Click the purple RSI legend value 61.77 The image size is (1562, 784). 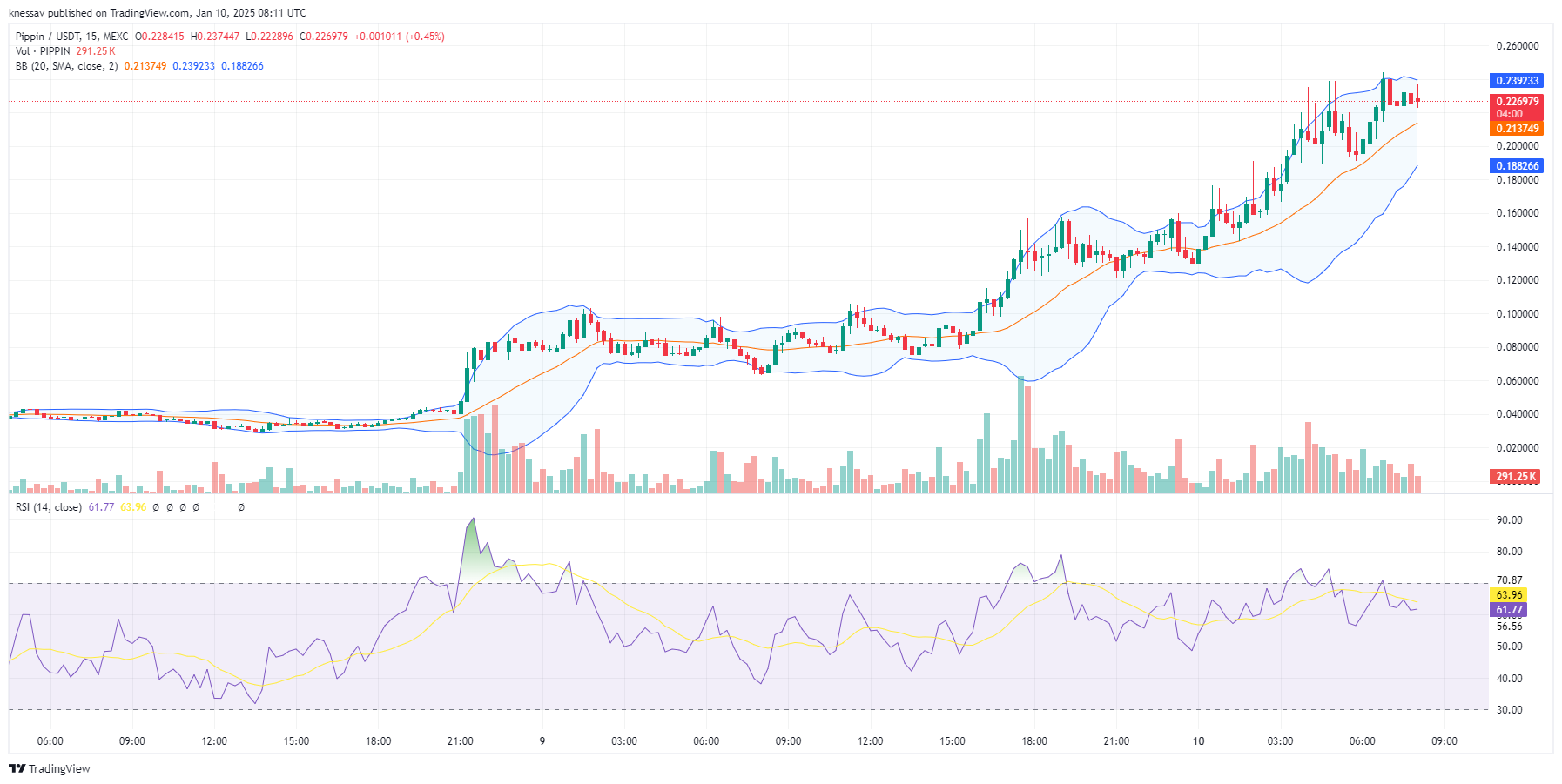101,507
